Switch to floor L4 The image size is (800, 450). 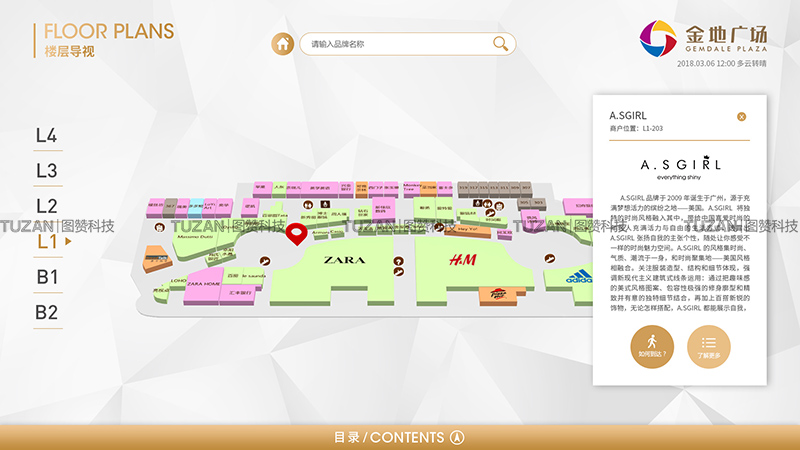pyautogui.click(x=48, y=136)
